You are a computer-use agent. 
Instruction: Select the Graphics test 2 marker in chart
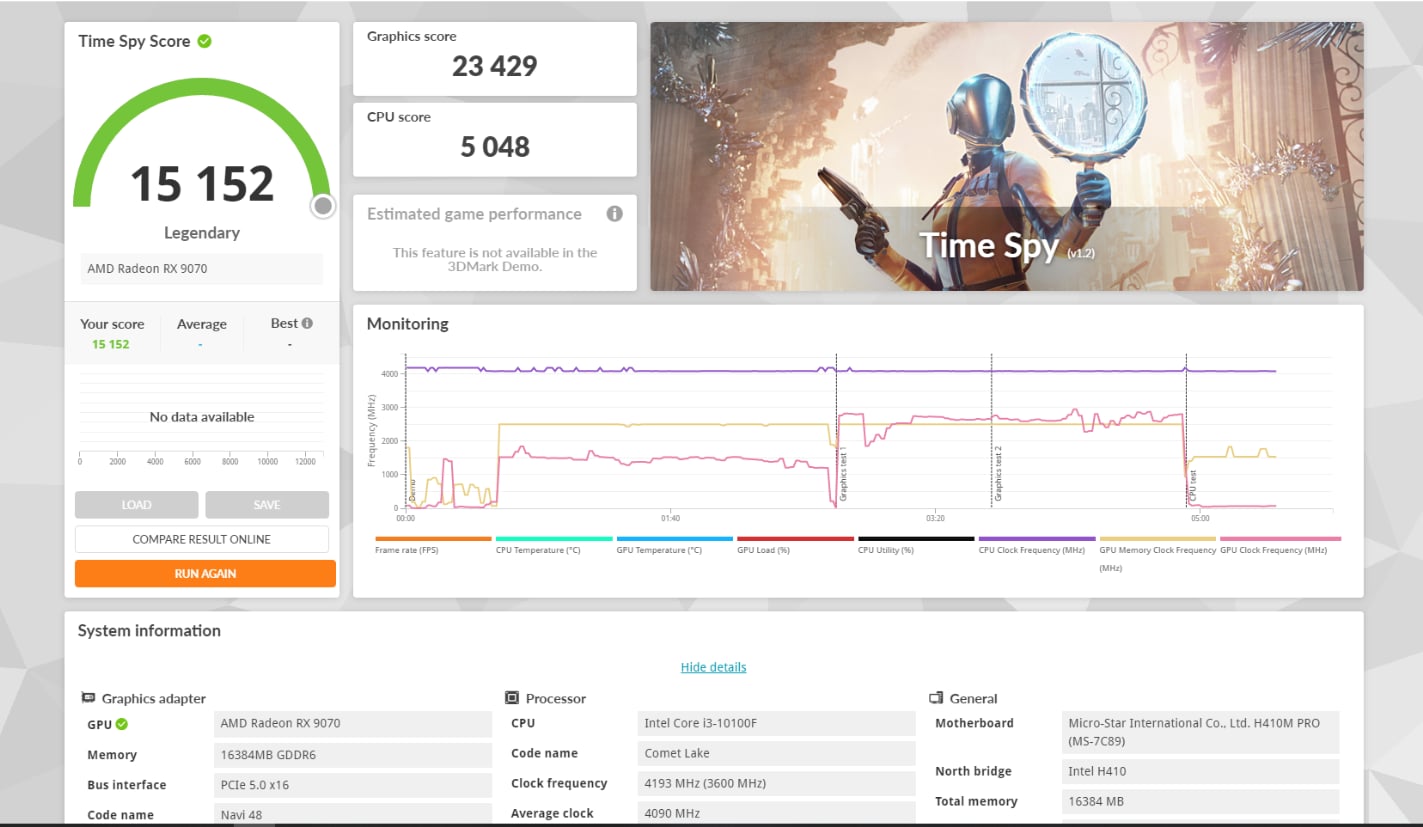tap(997, 474)
